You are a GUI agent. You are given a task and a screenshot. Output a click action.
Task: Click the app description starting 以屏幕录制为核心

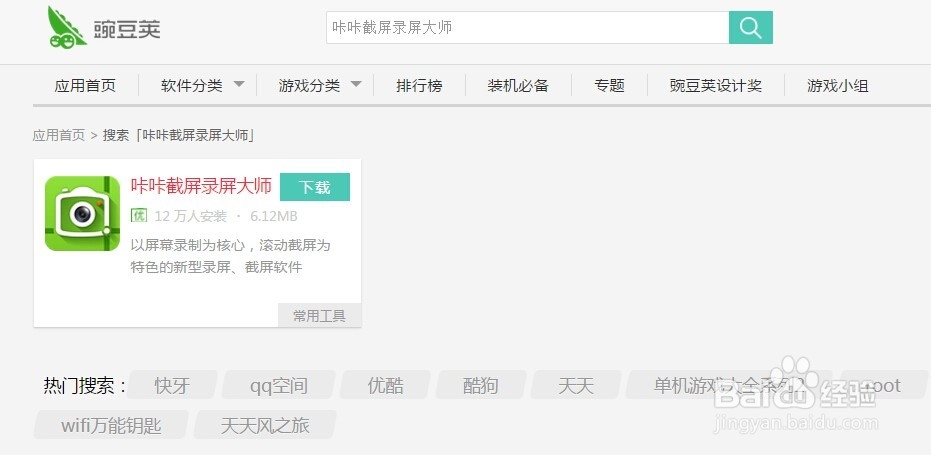point(230,256)
